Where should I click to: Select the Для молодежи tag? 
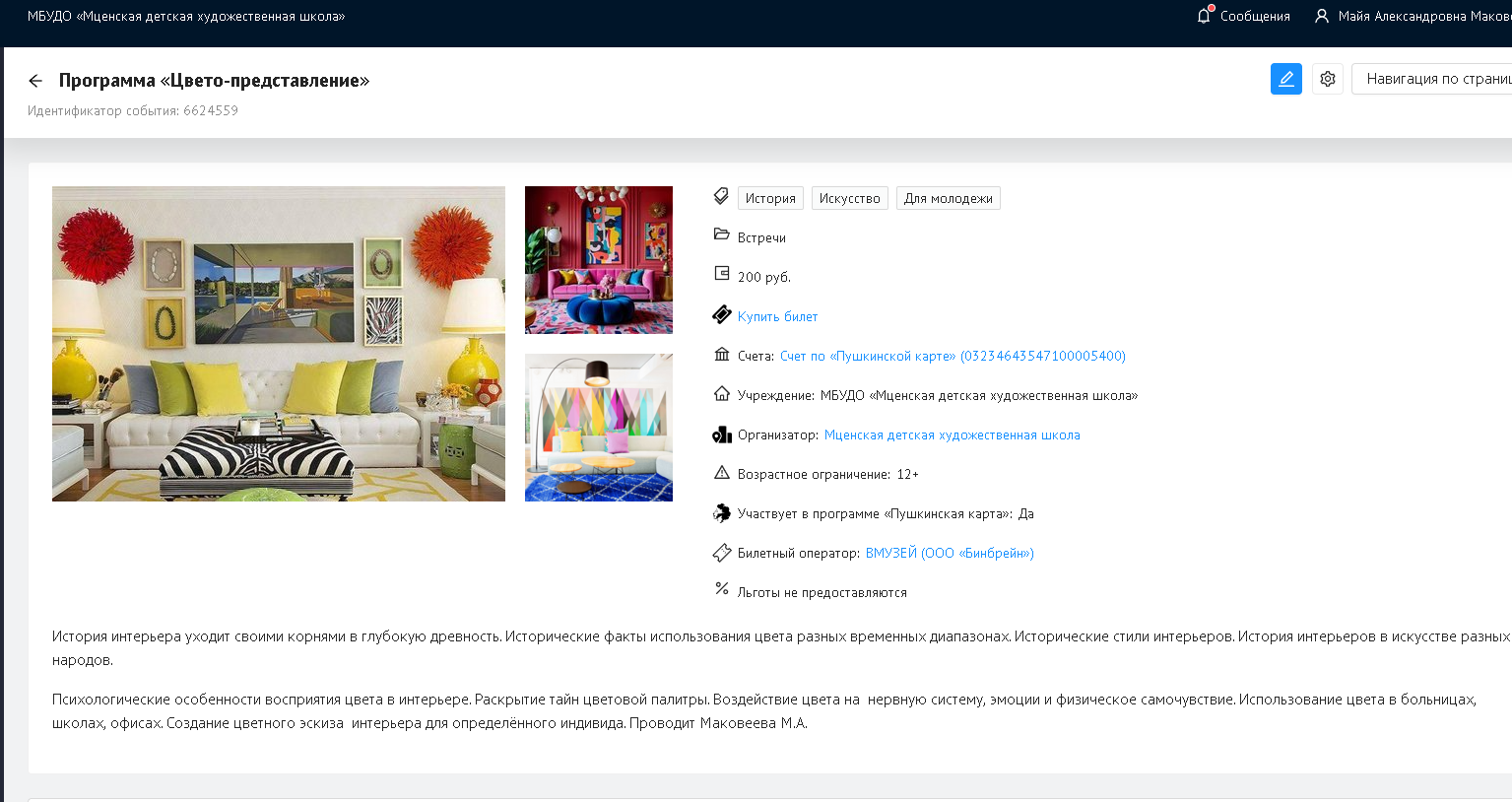click(x=948, y=198)
